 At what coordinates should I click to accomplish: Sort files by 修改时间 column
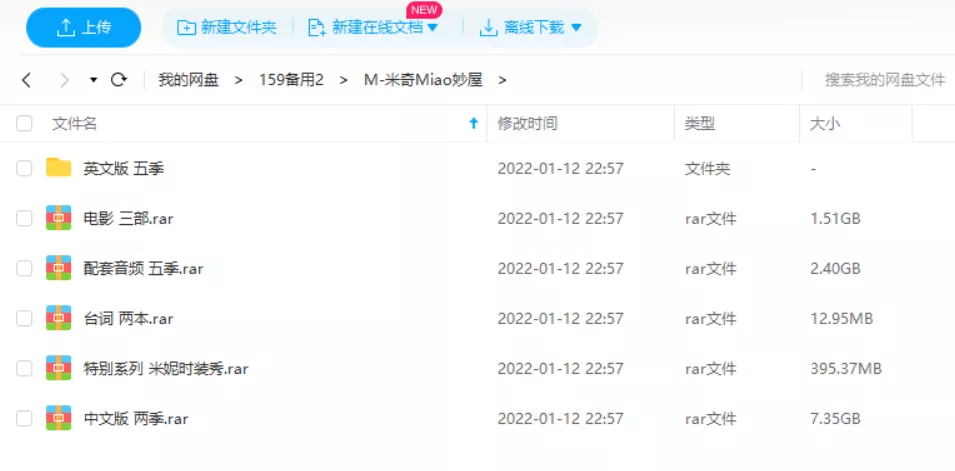click(527, 124)
